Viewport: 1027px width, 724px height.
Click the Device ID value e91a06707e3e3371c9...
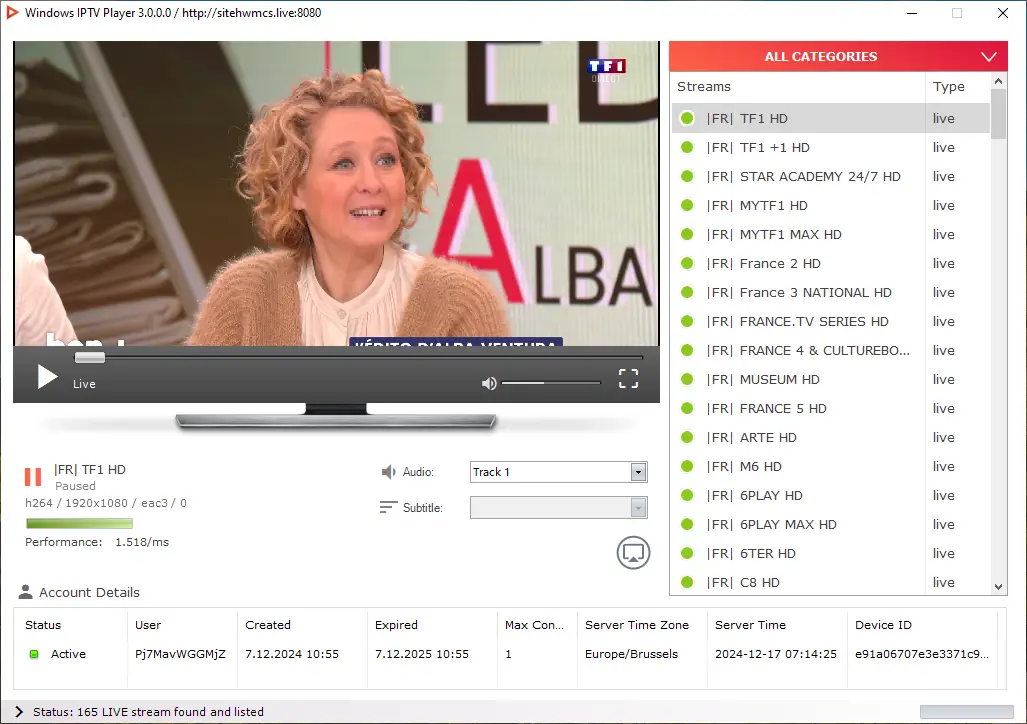pyautogui.click(x=922, y=654)
